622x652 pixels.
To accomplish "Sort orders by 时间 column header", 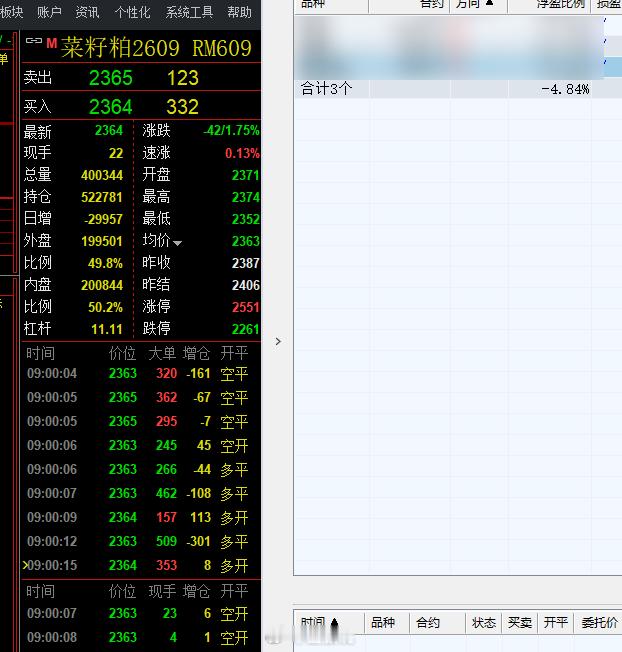I will click(328, 622).
